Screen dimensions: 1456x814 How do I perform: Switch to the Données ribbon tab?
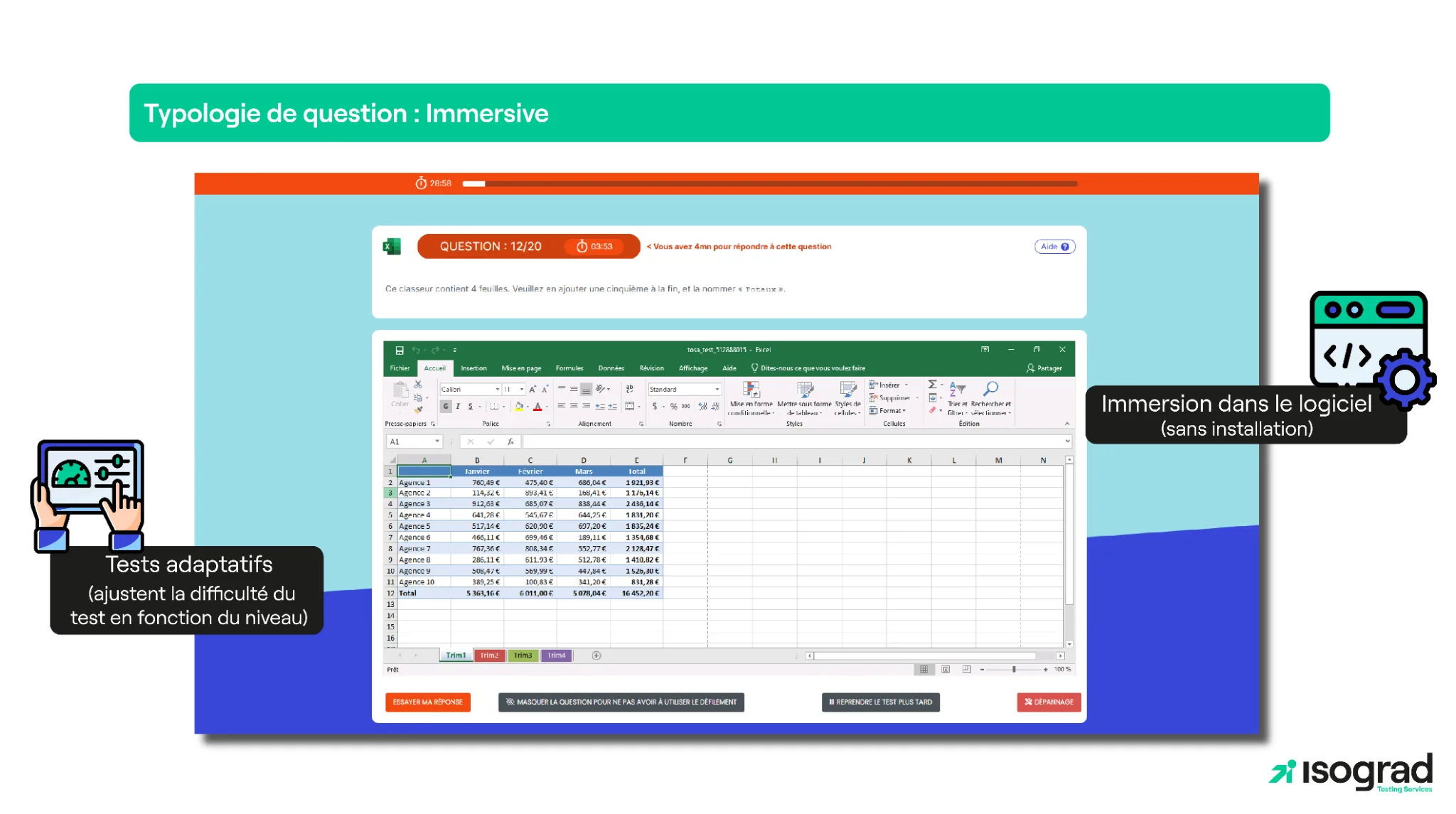(x=611, y=368)
